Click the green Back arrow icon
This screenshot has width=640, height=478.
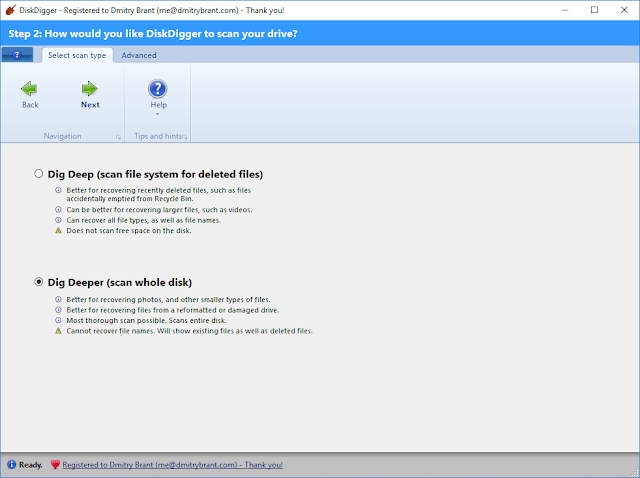coord(29,88)
